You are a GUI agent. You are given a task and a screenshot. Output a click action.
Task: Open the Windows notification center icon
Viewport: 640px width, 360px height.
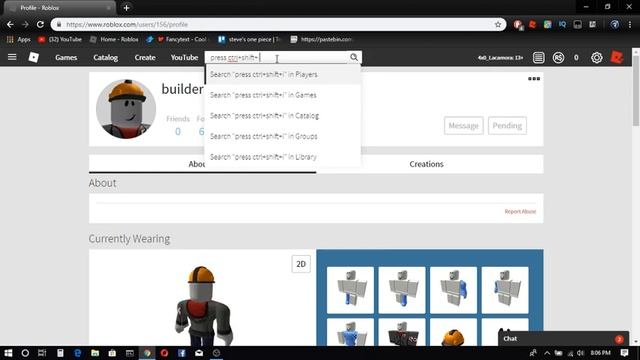624,353
